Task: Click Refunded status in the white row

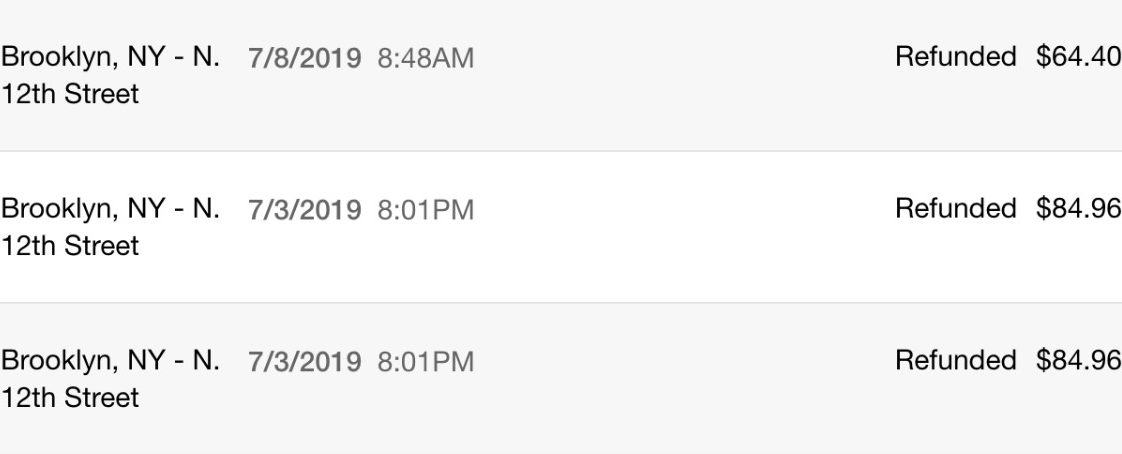Action: tap(955, 208)
